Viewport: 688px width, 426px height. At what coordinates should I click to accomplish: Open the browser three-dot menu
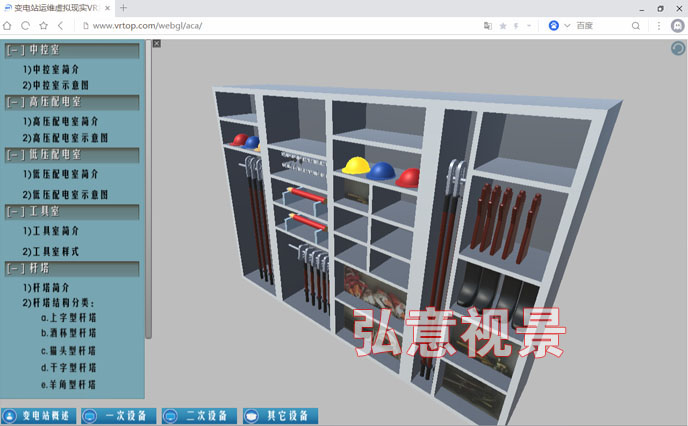point(659,26)
